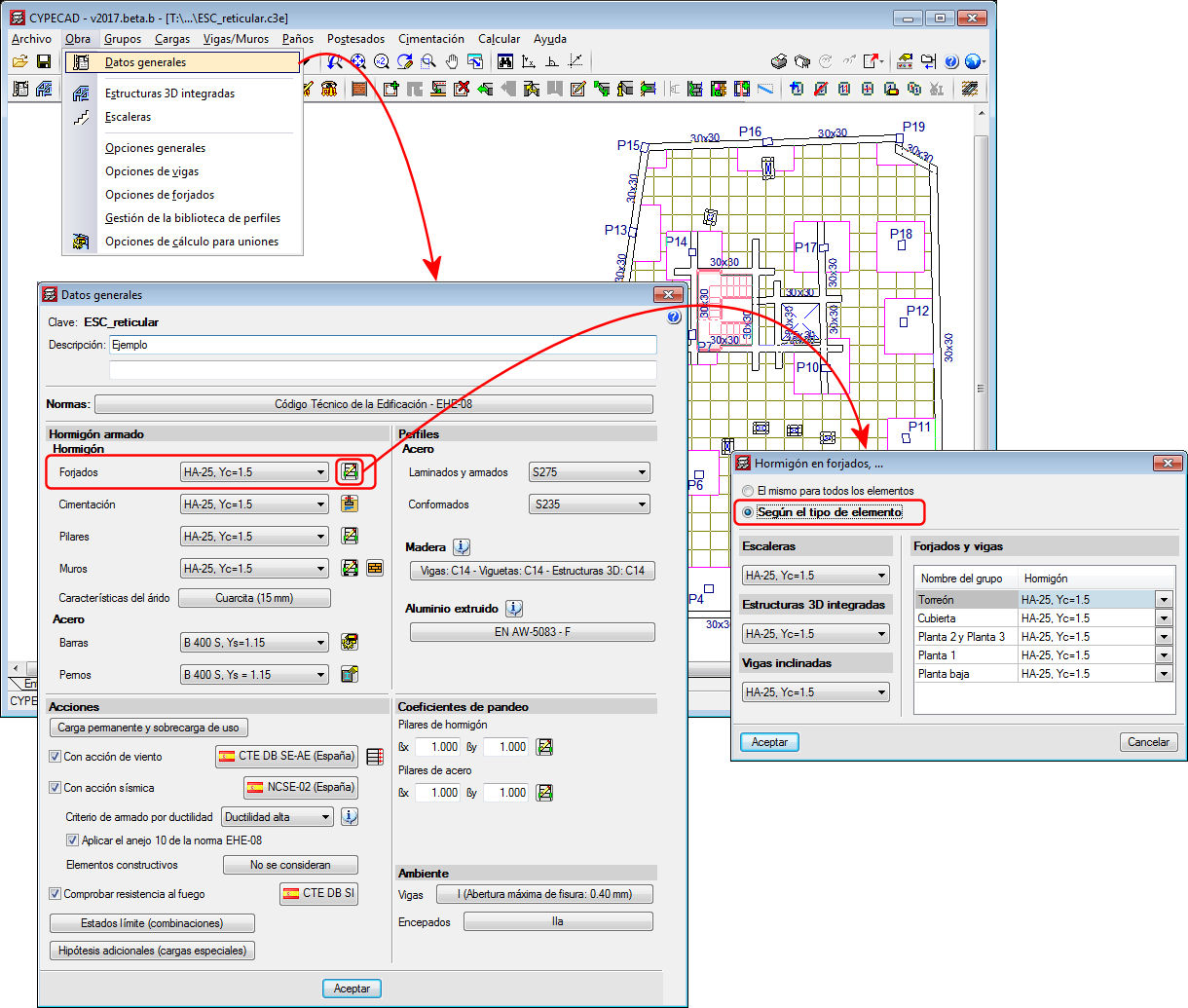Click Aceptar in Hormigón en forjados dialog
Image resolution: width=1188 pixels, height=1008 pixels.
click(770, 742)
